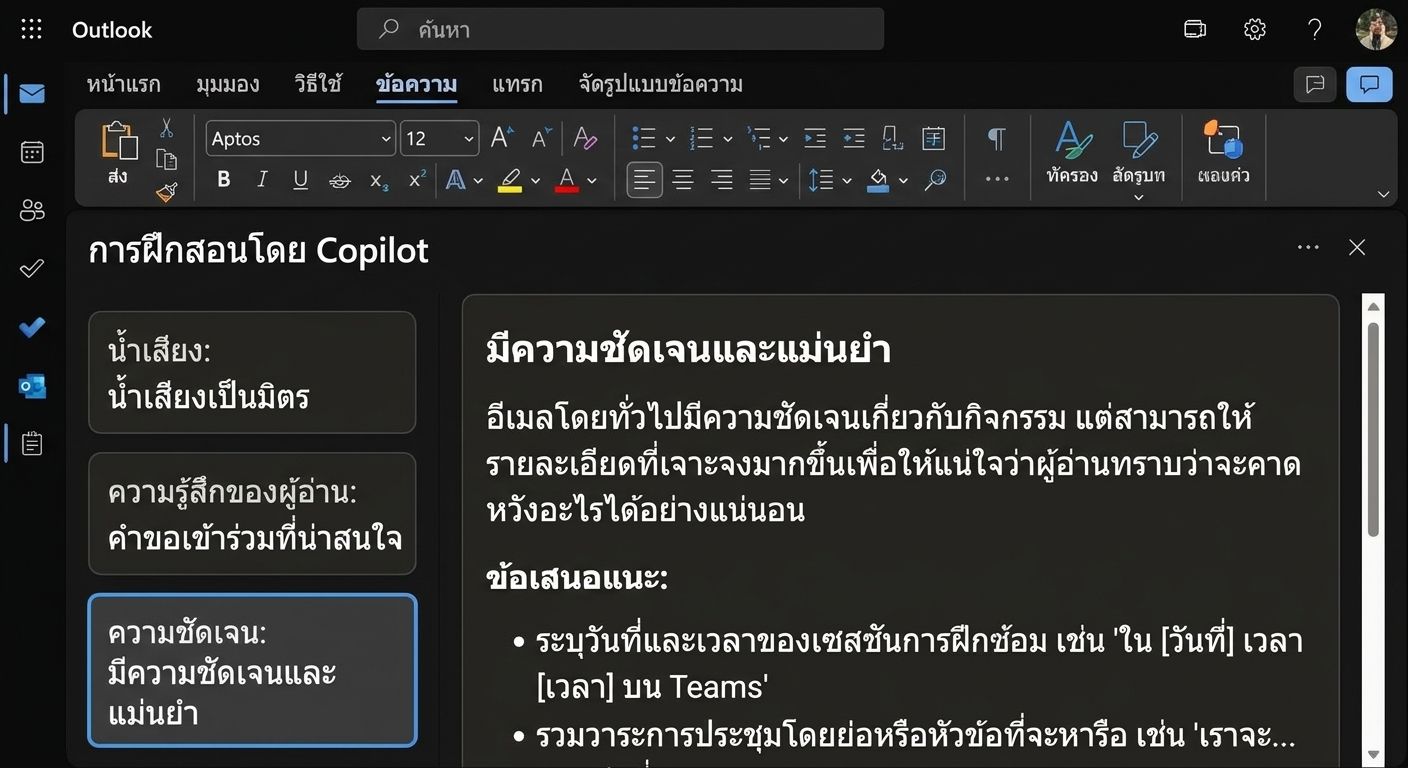Click the Cut scissors icon

(166, 128)
